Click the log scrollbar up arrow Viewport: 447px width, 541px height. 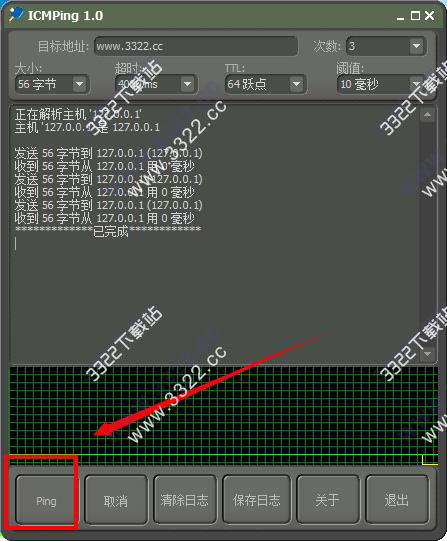[428, 115]
